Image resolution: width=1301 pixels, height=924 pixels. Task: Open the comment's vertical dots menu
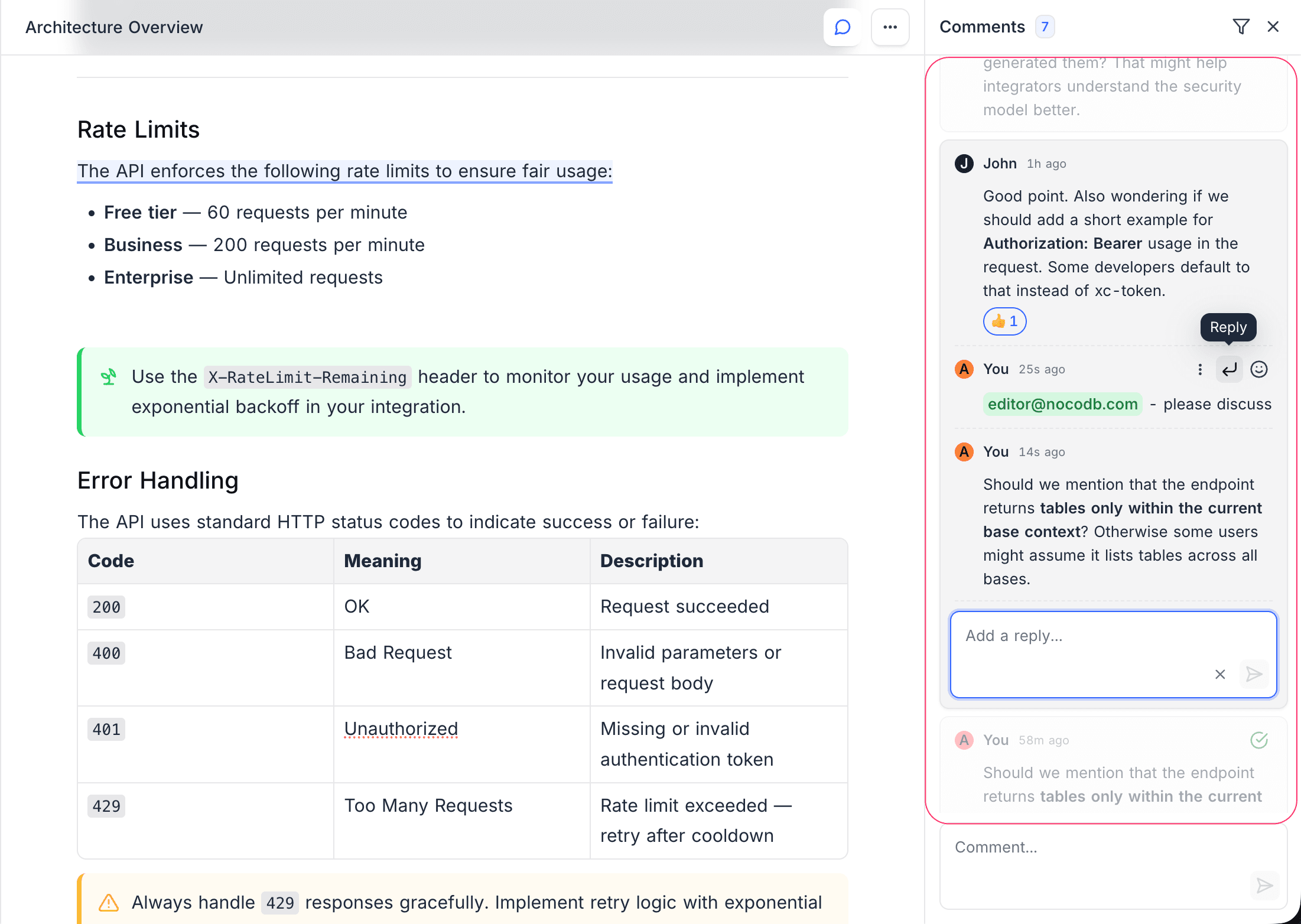pos(1200,369)
